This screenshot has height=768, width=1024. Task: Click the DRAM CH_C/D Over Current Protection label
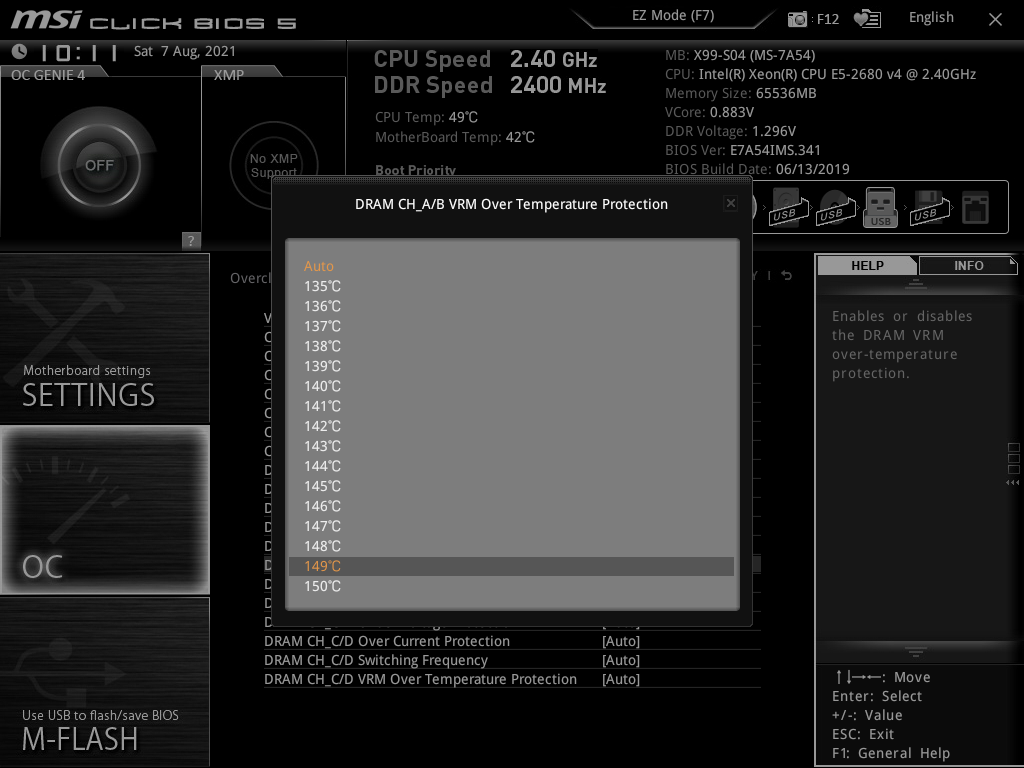pyautogui.click(x=387, y=641)
